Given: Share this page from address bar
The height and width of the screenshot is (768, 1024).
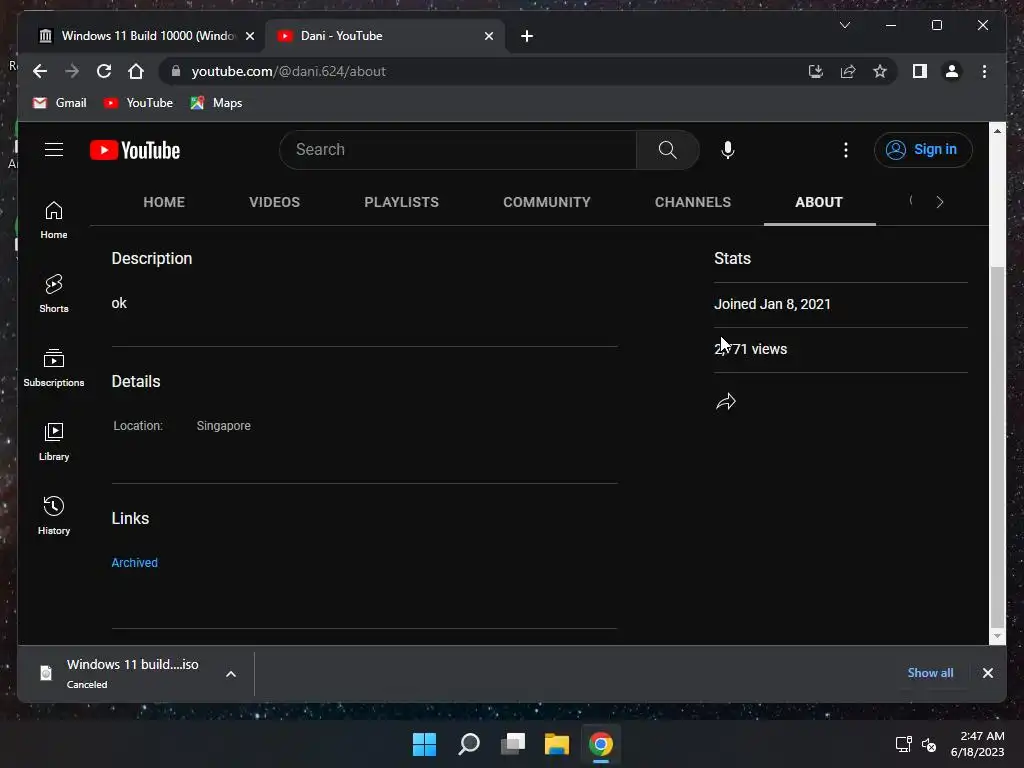Looking at the screenshot, I should click(848, 71).
